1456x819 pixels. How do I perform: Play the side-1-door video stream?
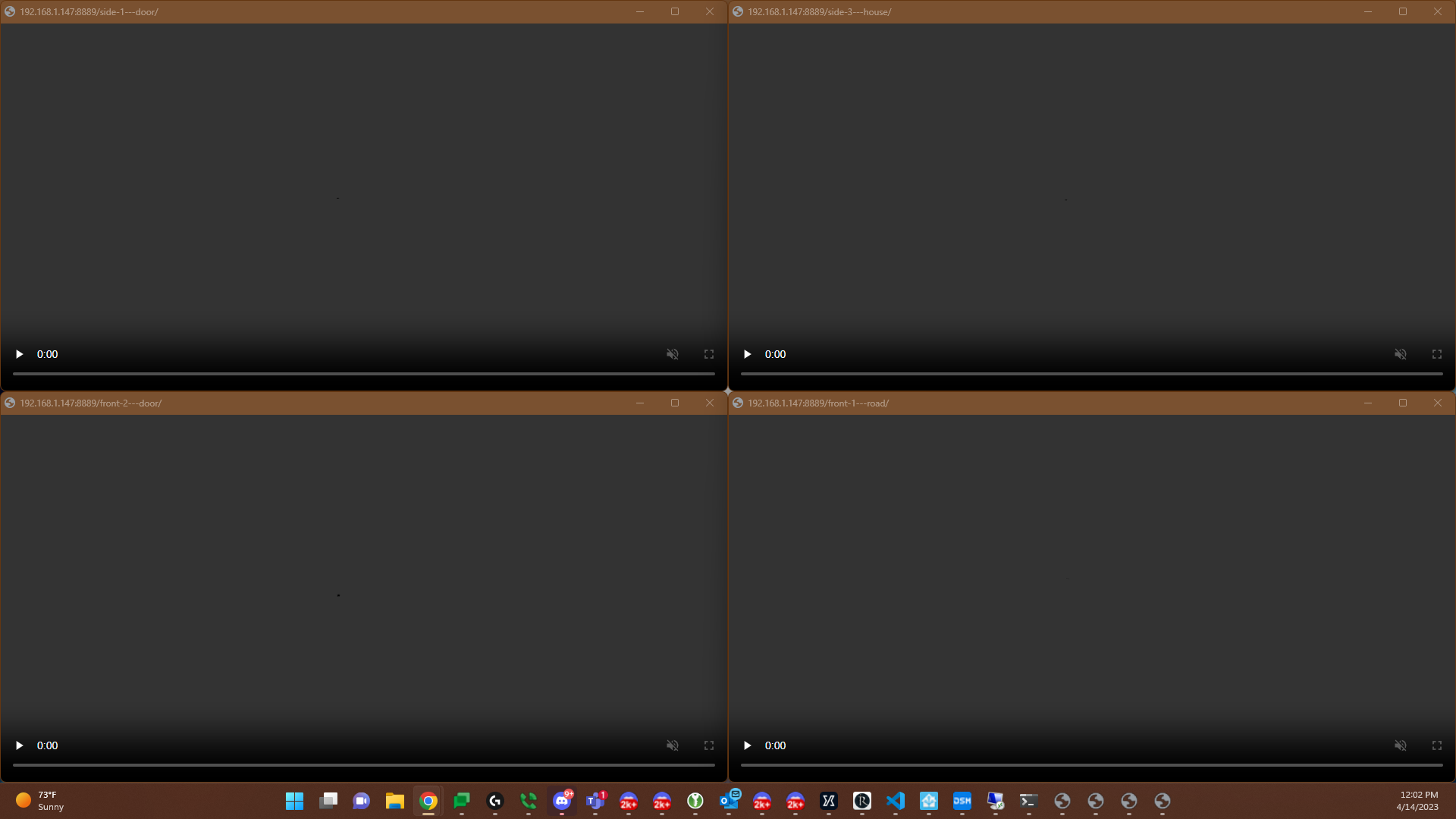coord(19,354)
